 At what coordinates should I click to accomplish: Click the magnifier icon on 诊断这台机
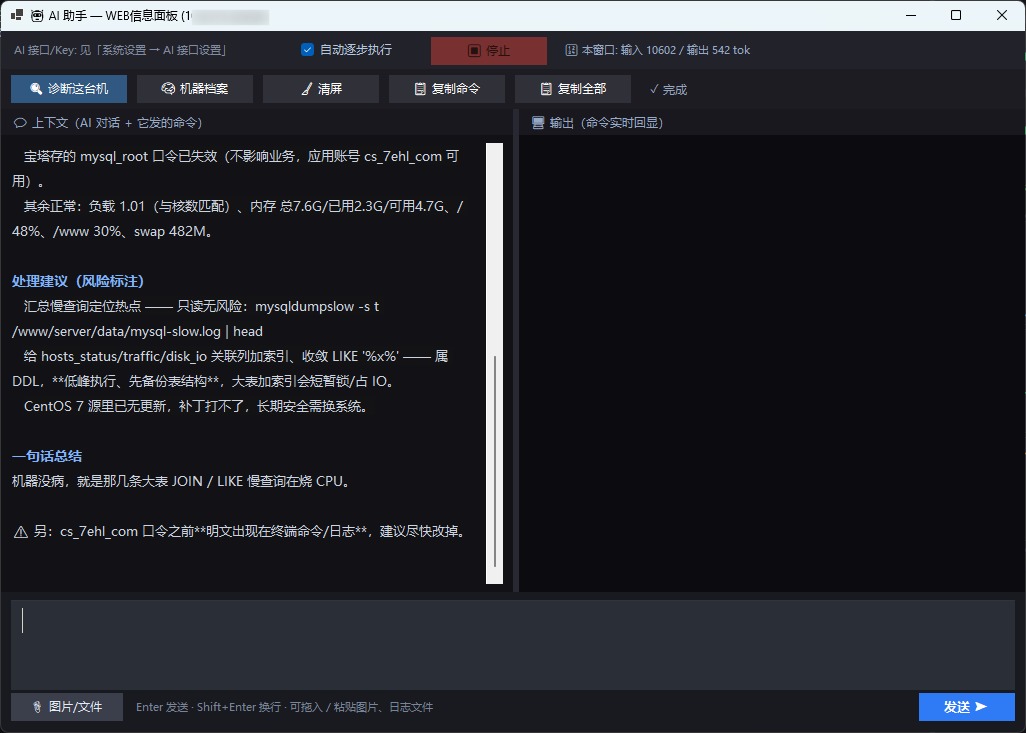(x=36, y=89)
